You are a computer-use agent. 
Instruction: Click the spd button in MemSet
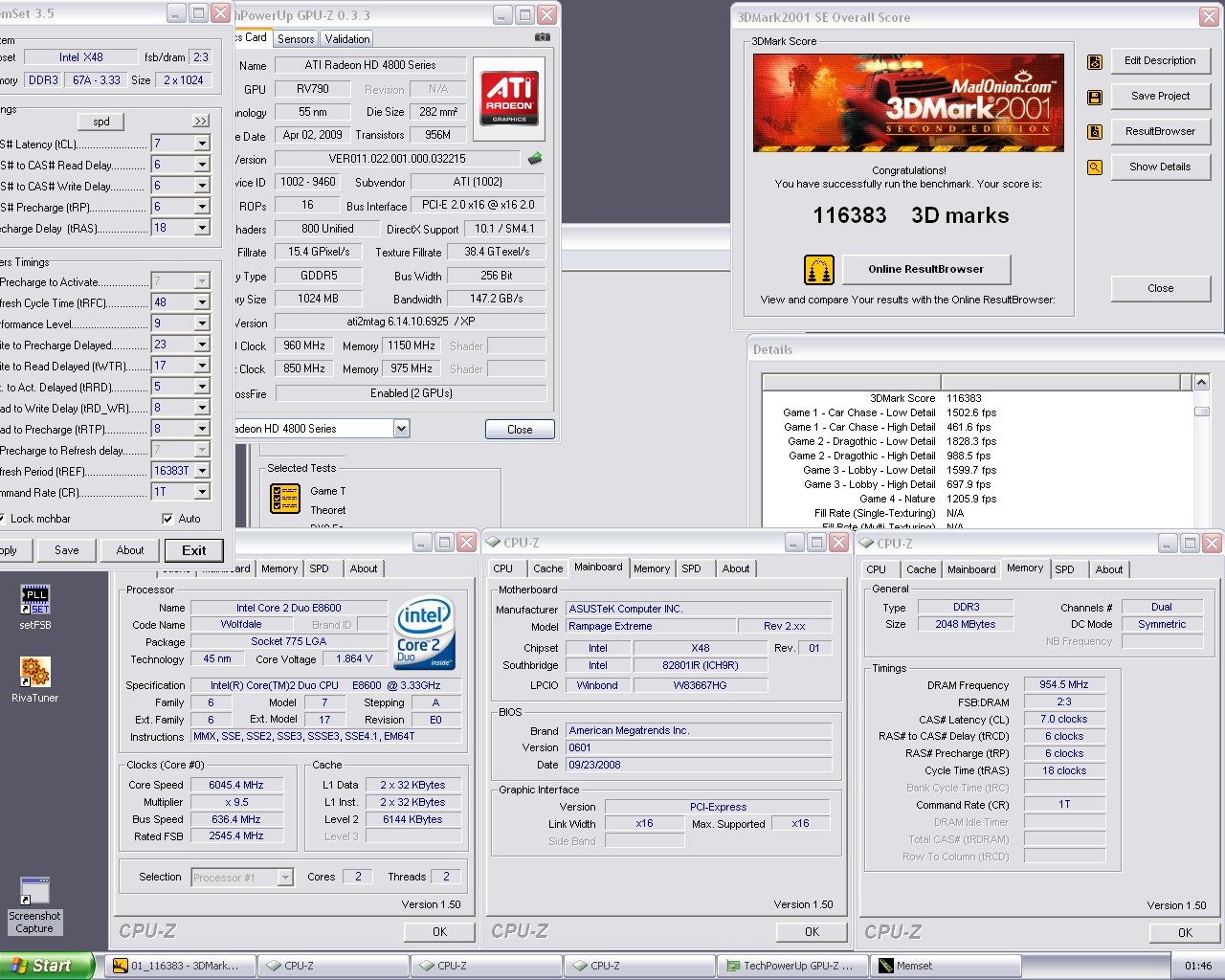coord(101,122)
